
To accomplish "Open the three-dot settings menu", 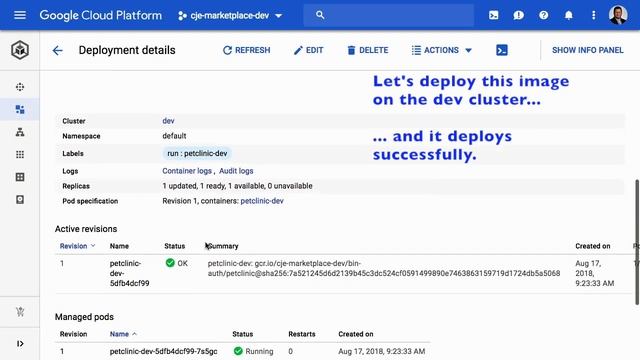I will 593,16.
